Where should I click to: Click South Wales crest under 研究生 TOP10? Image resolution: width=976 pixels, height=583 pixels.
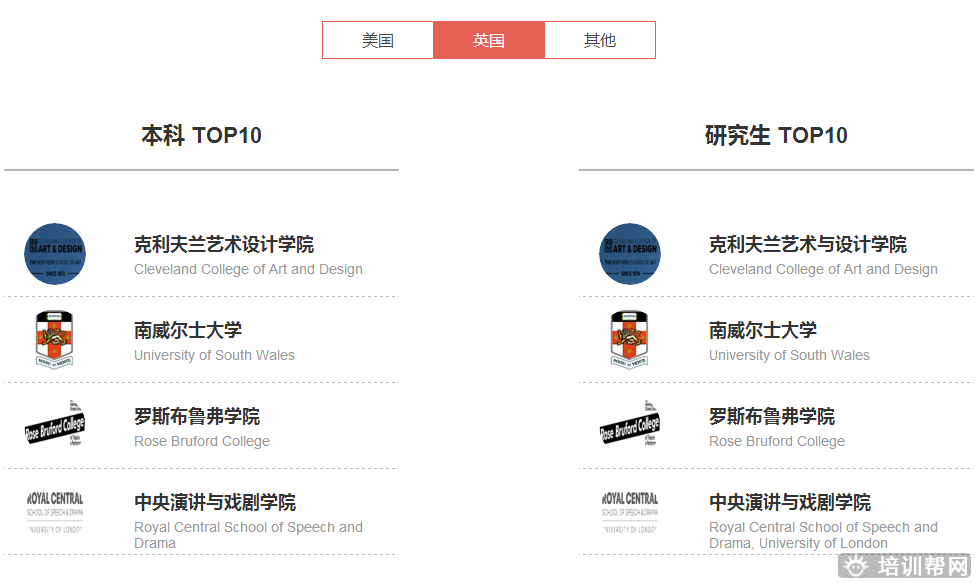click(x=630, y=340)
